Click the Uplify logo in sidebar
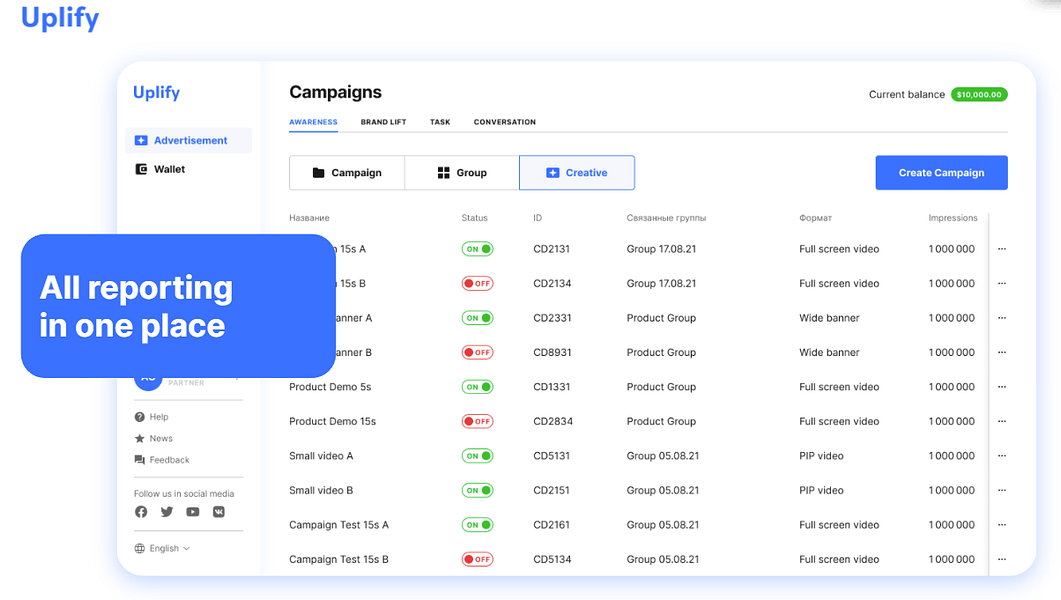Viewport: 1061px width, 600px height. pos(156,93)
